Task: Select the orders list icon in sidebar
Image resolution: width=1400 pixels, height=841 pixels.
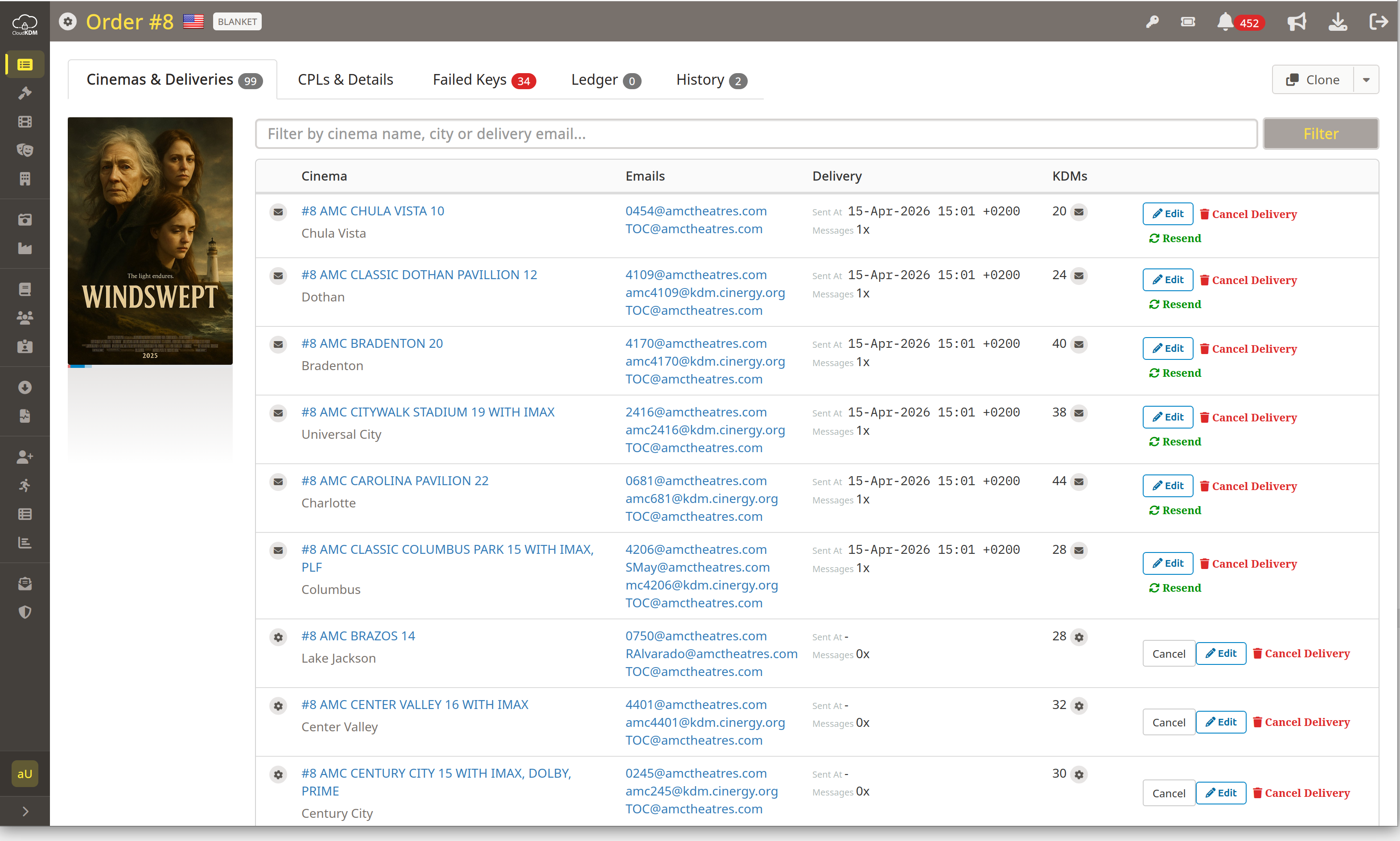Action: click(x=25, y=65)
